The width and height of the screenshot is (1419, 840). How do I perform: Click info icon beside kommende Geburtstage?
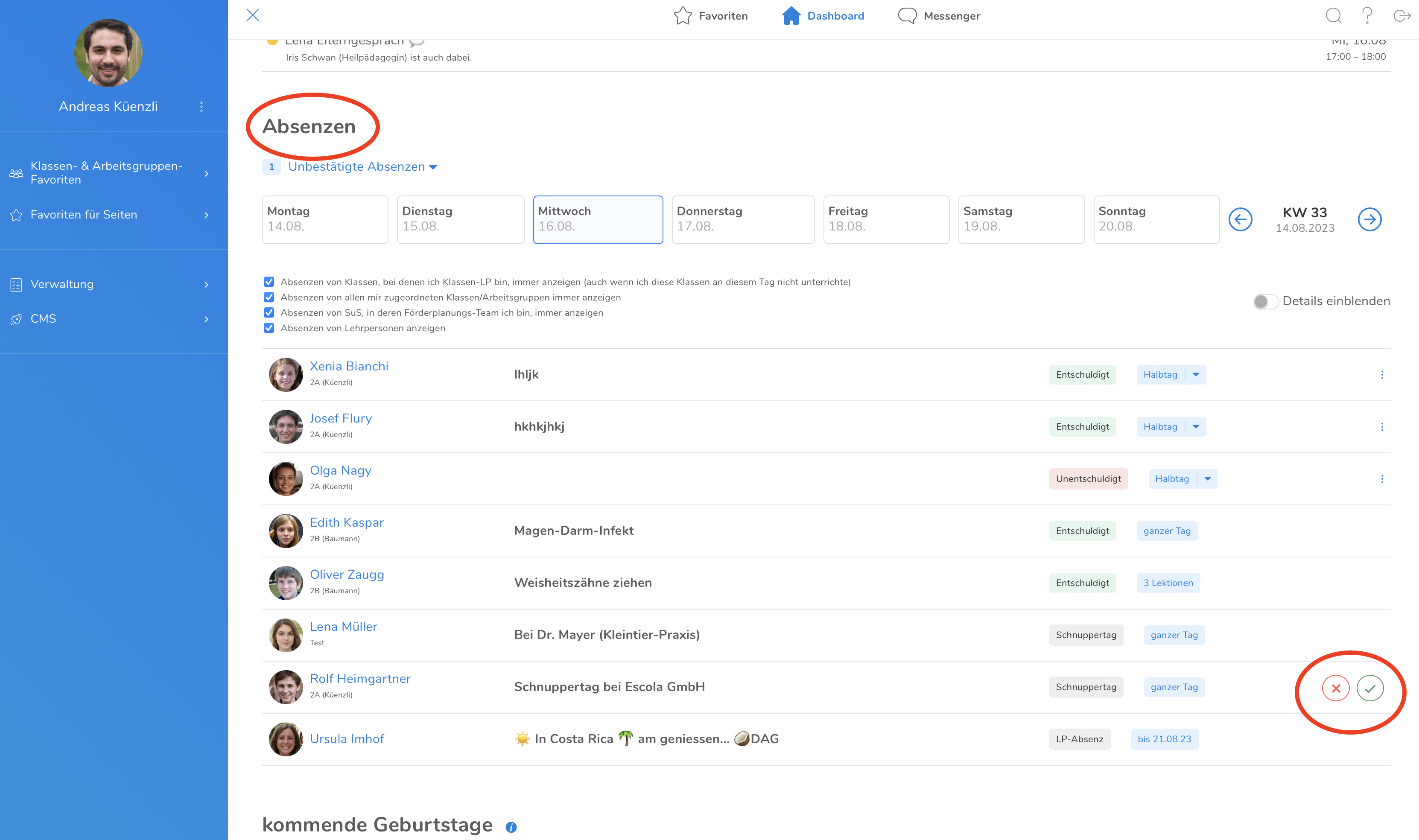(511, 827)
